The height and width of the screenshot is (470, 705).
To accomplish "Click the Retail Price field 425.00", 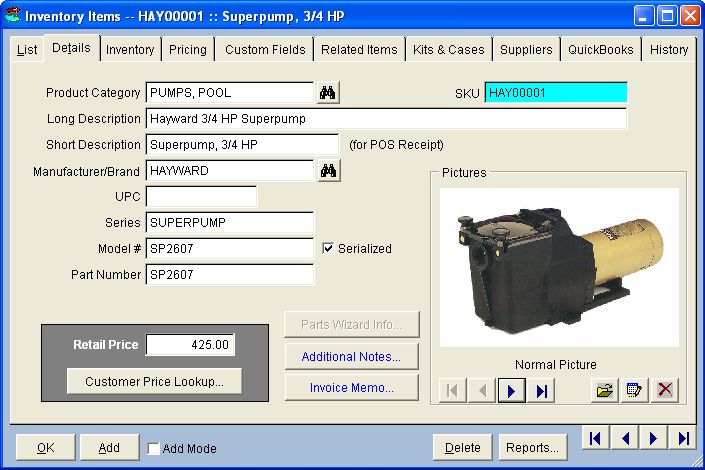I will [x=190, y=345].
